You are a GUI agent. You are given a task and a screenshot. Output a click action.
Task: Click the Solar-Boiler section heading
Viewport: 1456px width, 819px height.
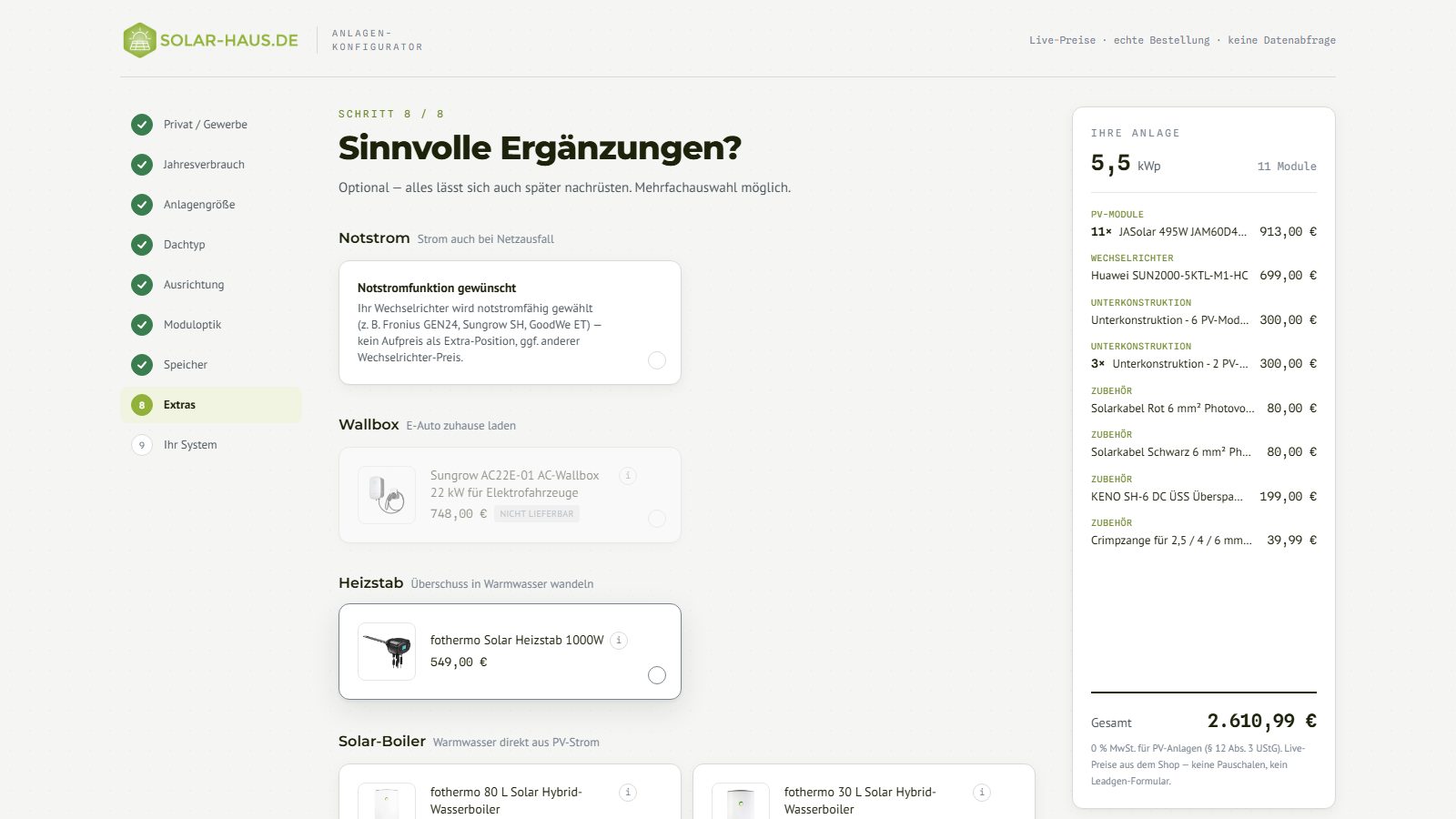[382, 742]
